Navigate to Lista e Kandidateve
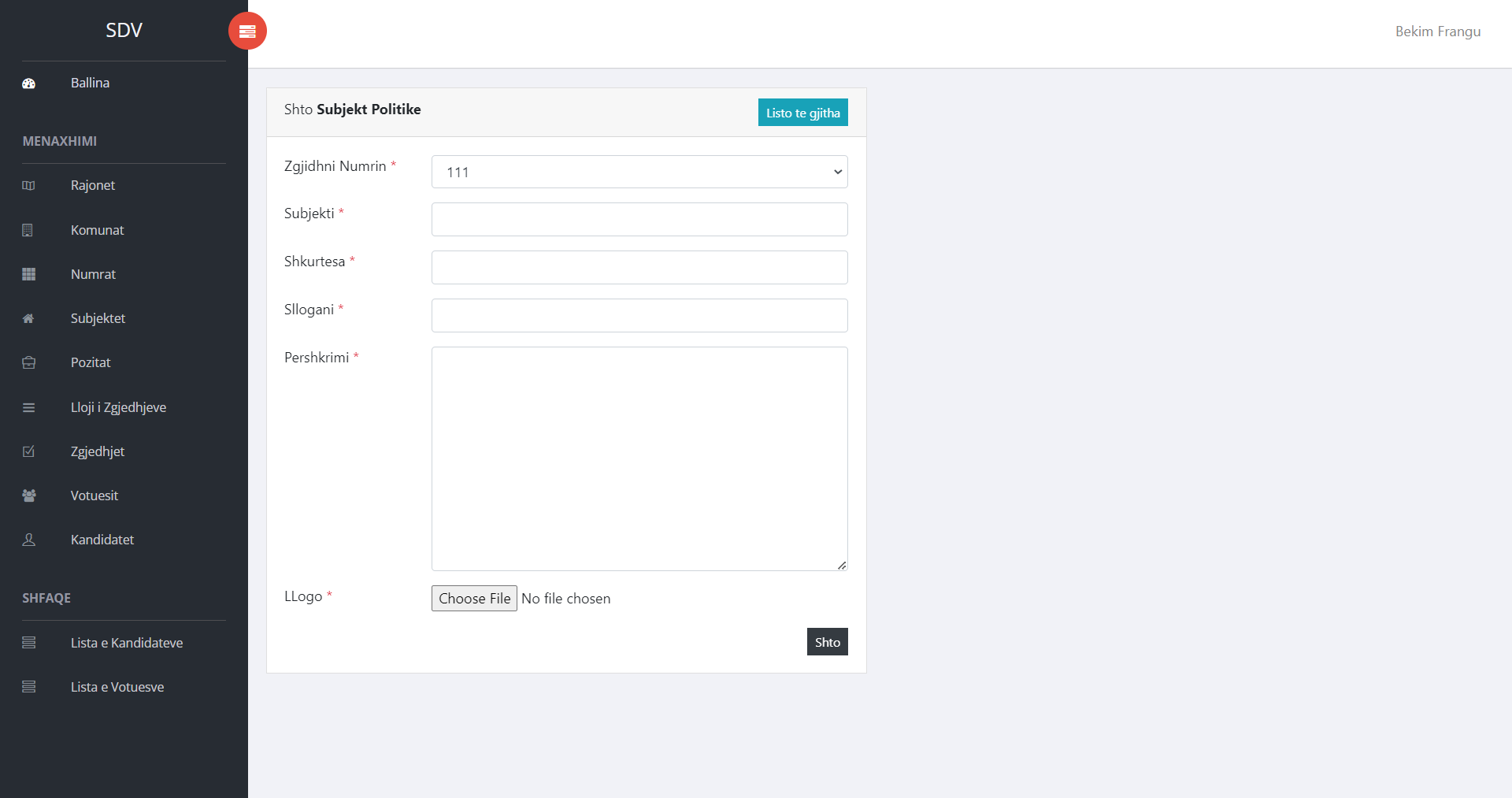 point(127,643)
